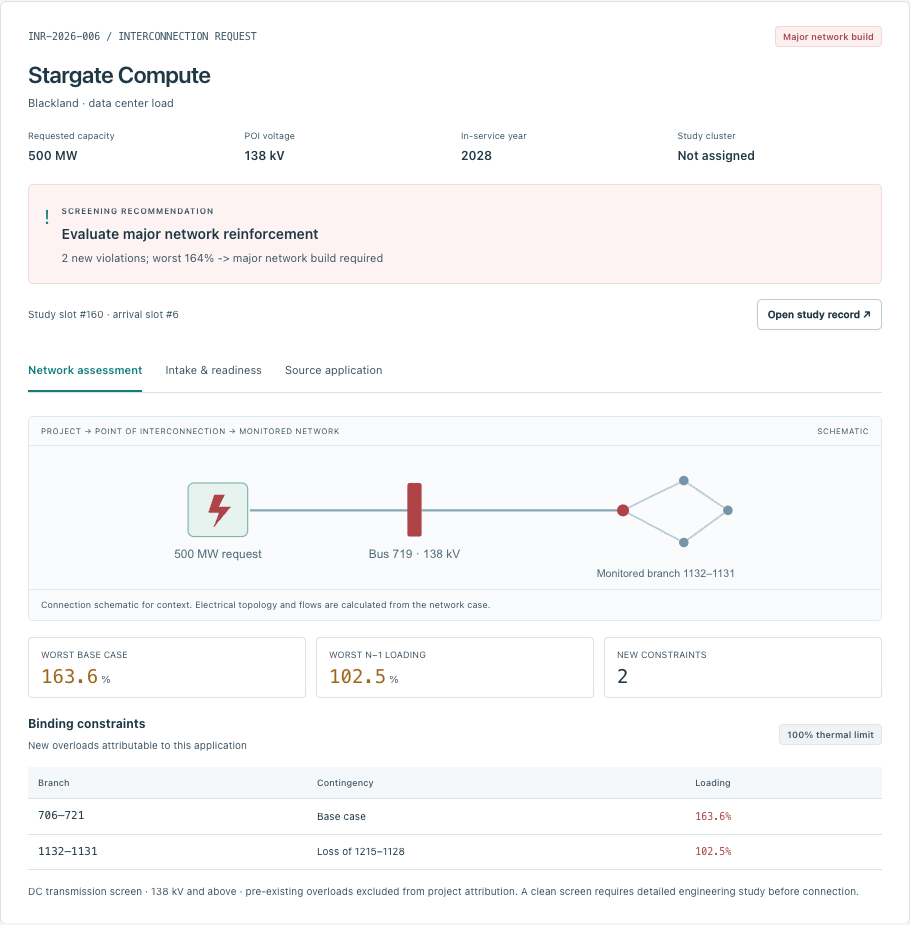This screenshot has height=925, width=910.
Task: Click the New constraints card
Action: pos(743,667)
